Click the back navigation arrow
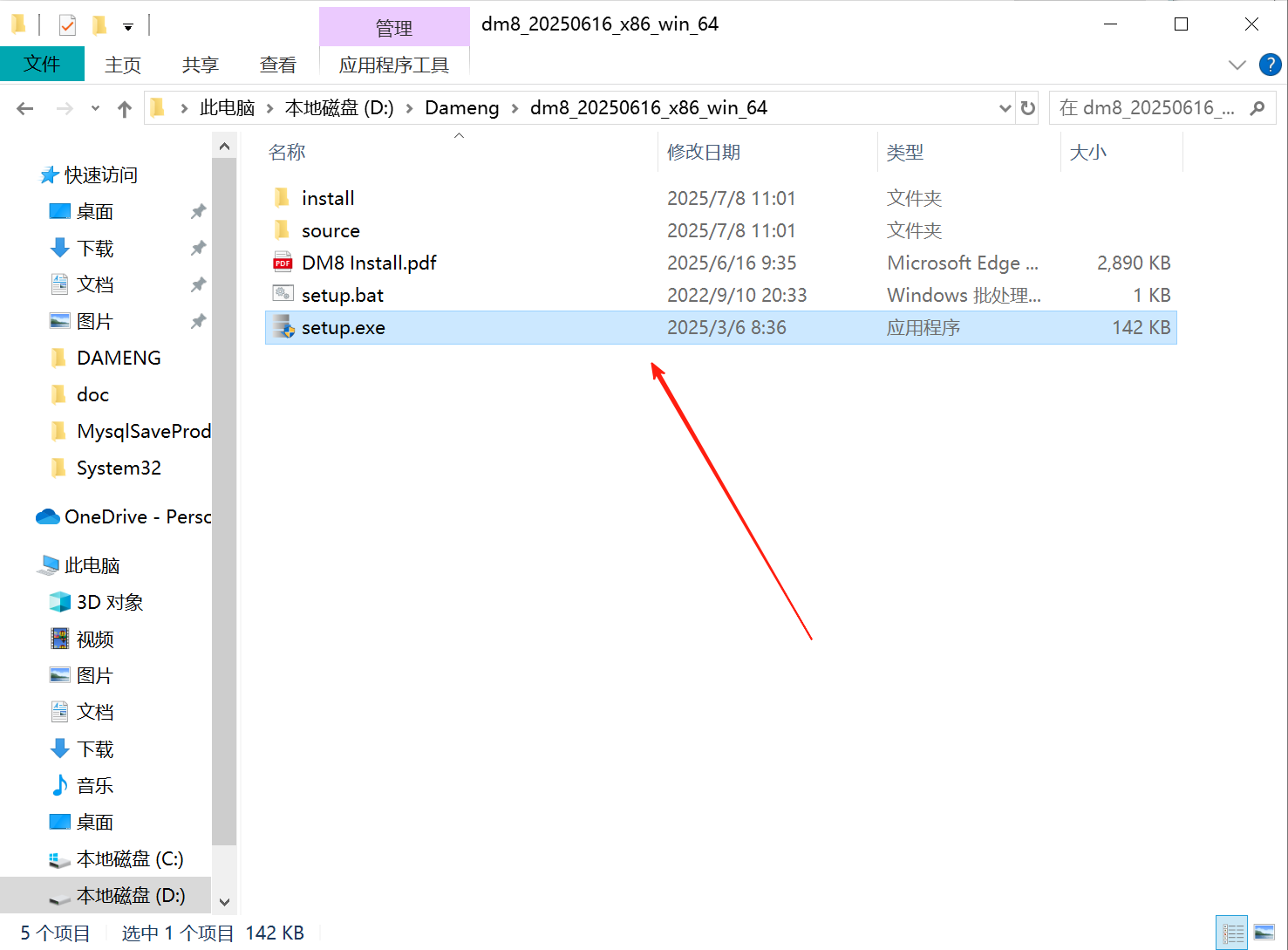The image size is (1288, 950). coord(25,108)
